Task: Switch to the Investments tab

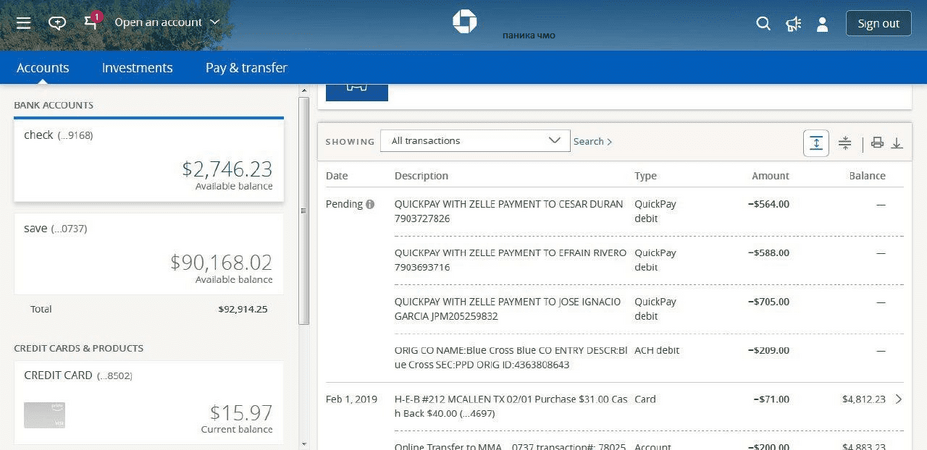Action: point(137,67)
